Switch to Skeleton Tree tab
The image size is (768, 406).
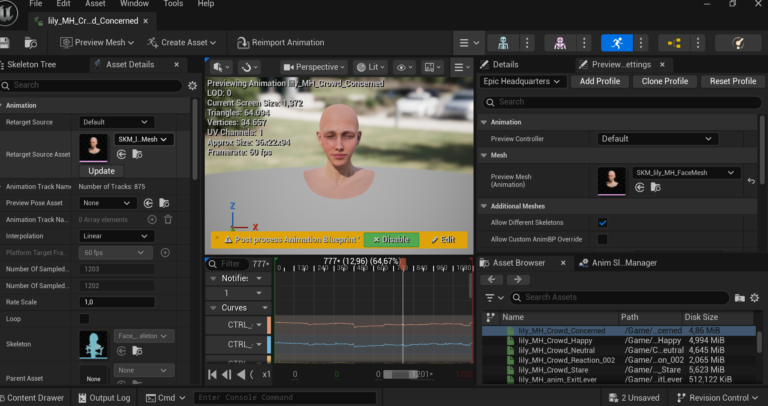31,65
